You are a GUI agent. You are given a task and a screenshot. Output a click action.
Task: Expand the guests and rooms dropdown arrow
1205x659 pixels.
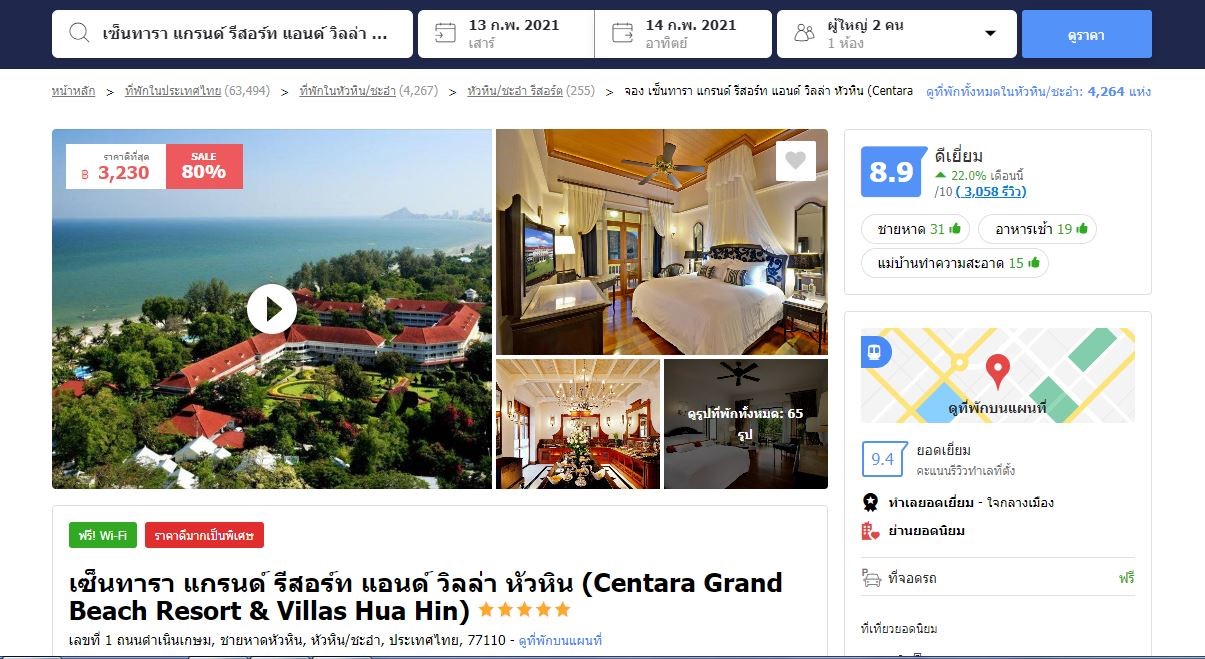(x=990, y=34)
